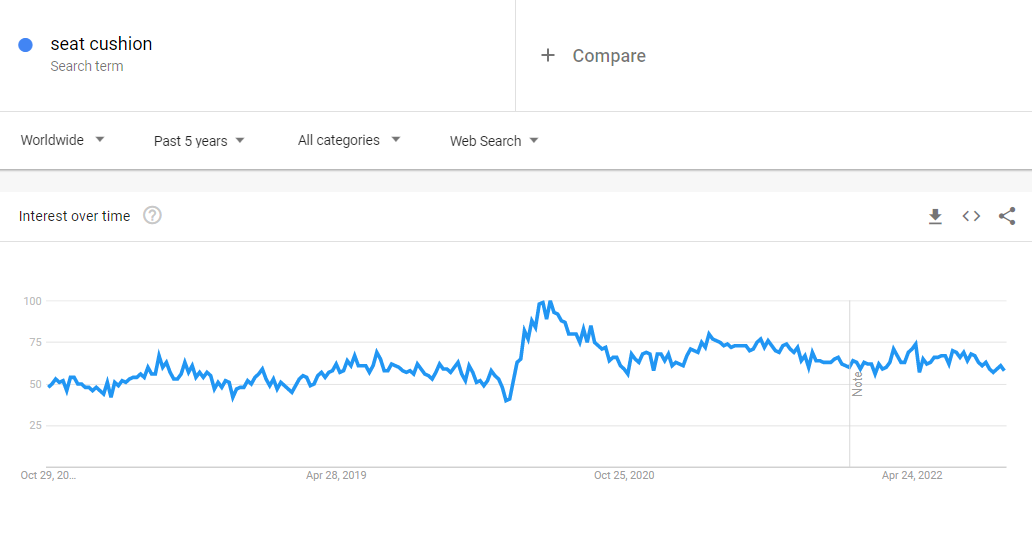Click the Note marker on the chart

coord(857,384)
